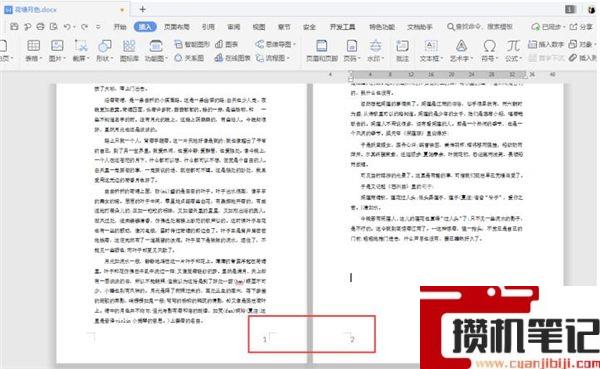Select the 插入 ribbon tab

(x=145, y=27)
